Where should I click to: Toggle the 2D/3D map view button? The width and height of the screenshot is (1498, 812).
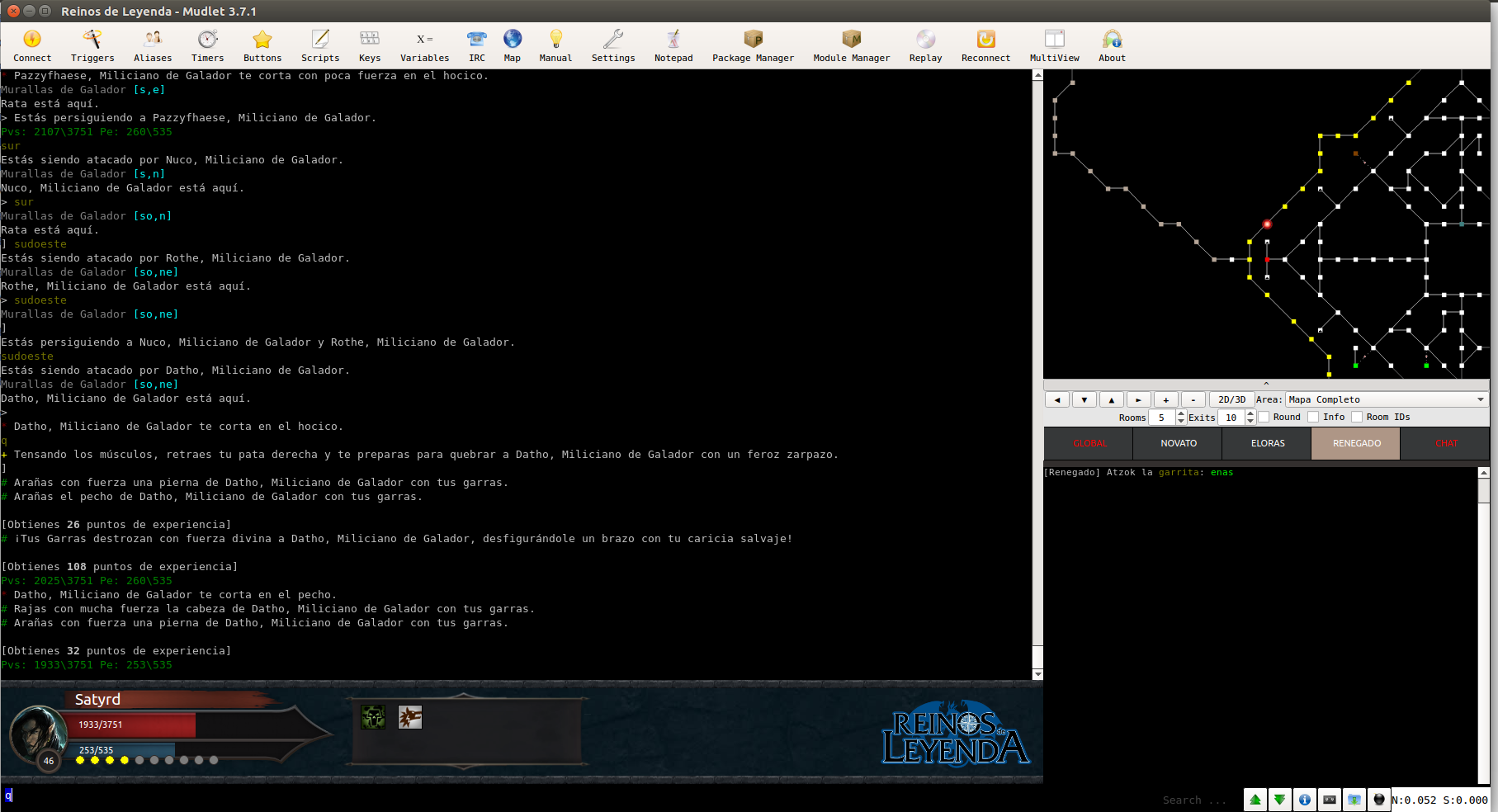pyautogui.click(x=1231, y=399)
